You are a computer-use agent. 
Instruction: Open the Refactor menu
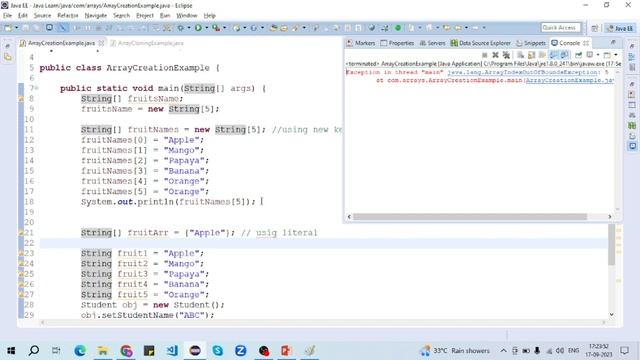point(68,16)
